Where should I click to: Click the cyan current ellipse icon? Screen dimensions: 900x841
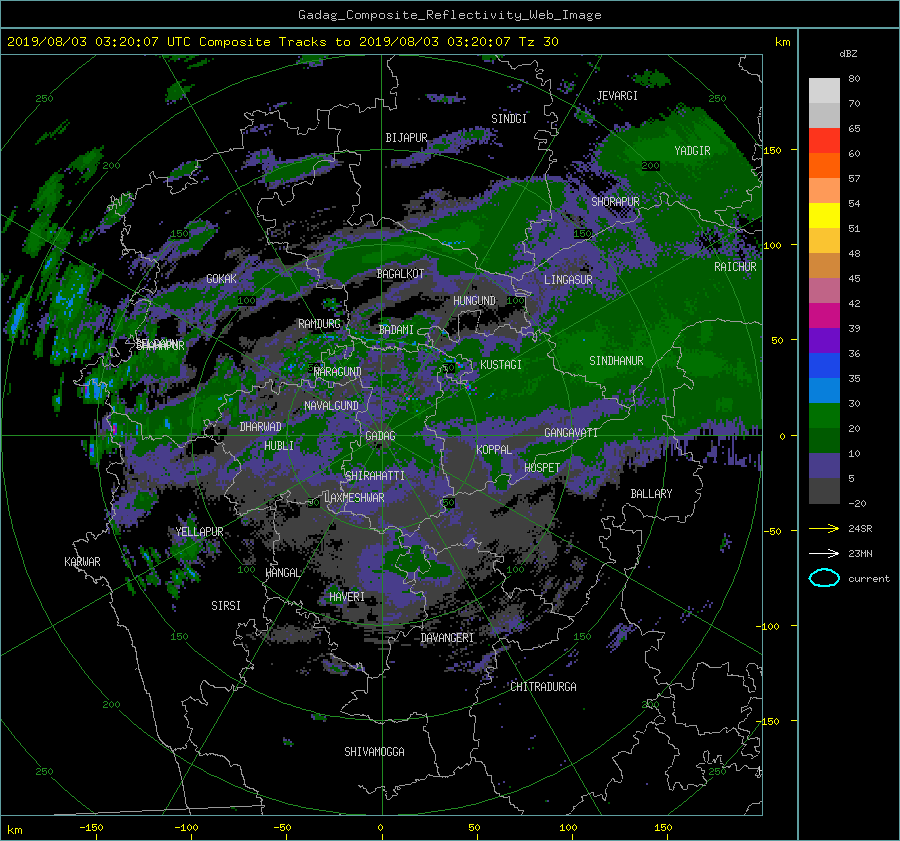pos(824,578)
